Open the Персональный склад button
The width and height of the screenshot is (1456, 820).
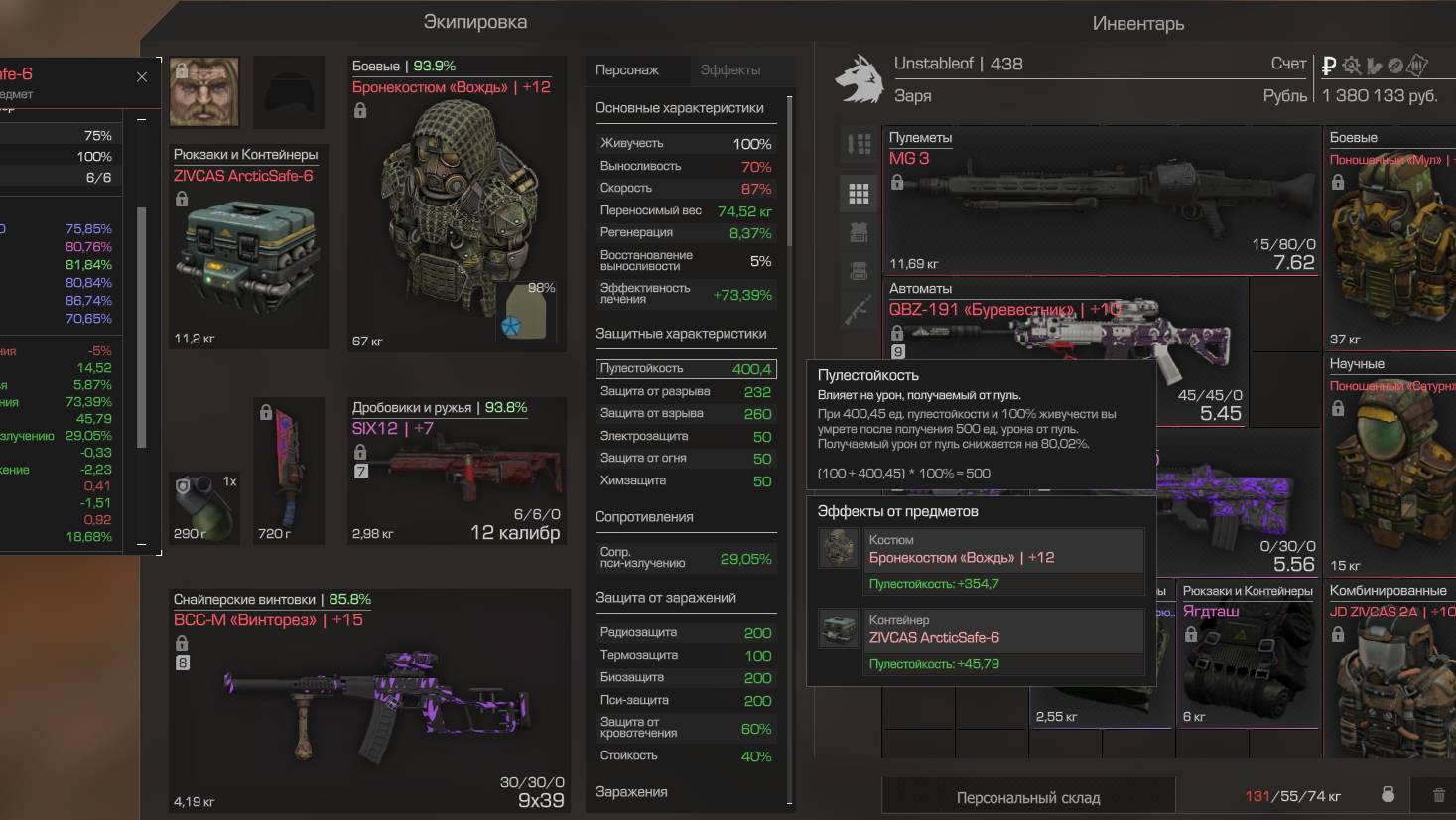[x=1028, y=797]
